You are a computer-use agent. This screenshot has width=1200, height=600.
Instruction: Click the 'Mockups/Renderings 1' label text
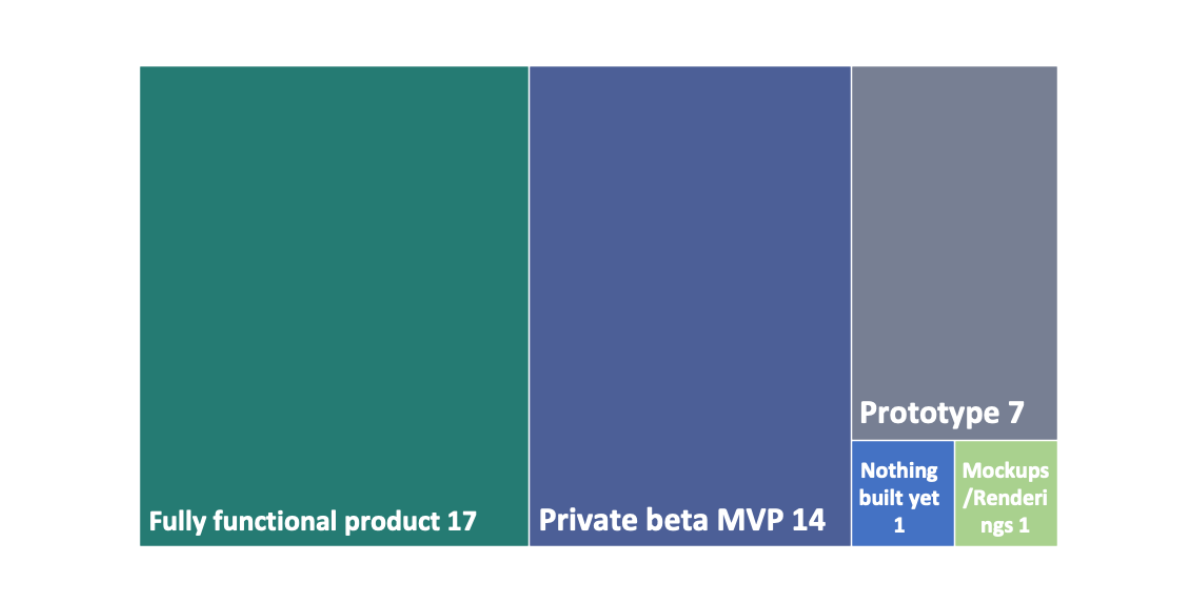pyautogui.click(x=1006, y=497)
